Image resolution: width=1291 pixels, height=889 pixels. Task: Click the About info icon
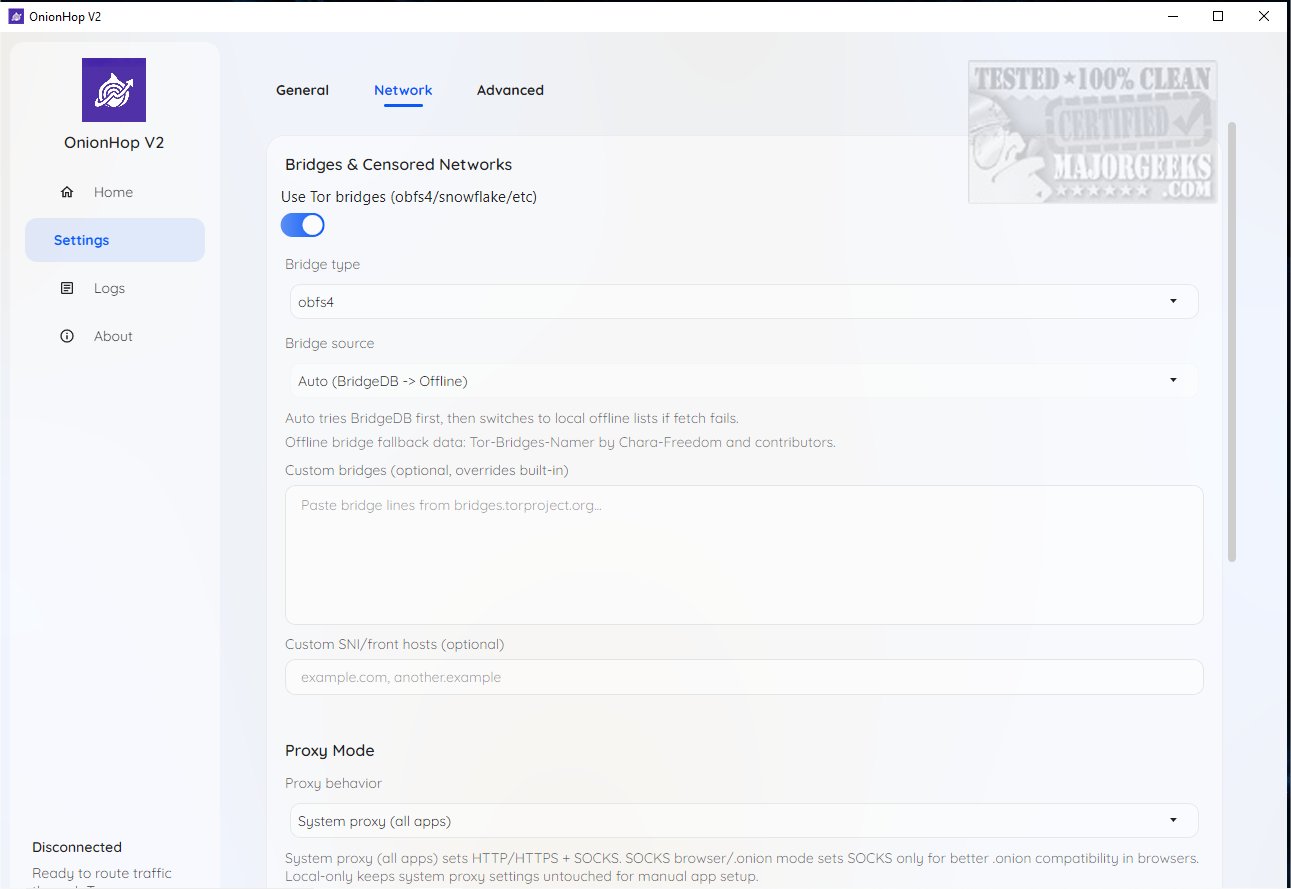pos(67,336)
